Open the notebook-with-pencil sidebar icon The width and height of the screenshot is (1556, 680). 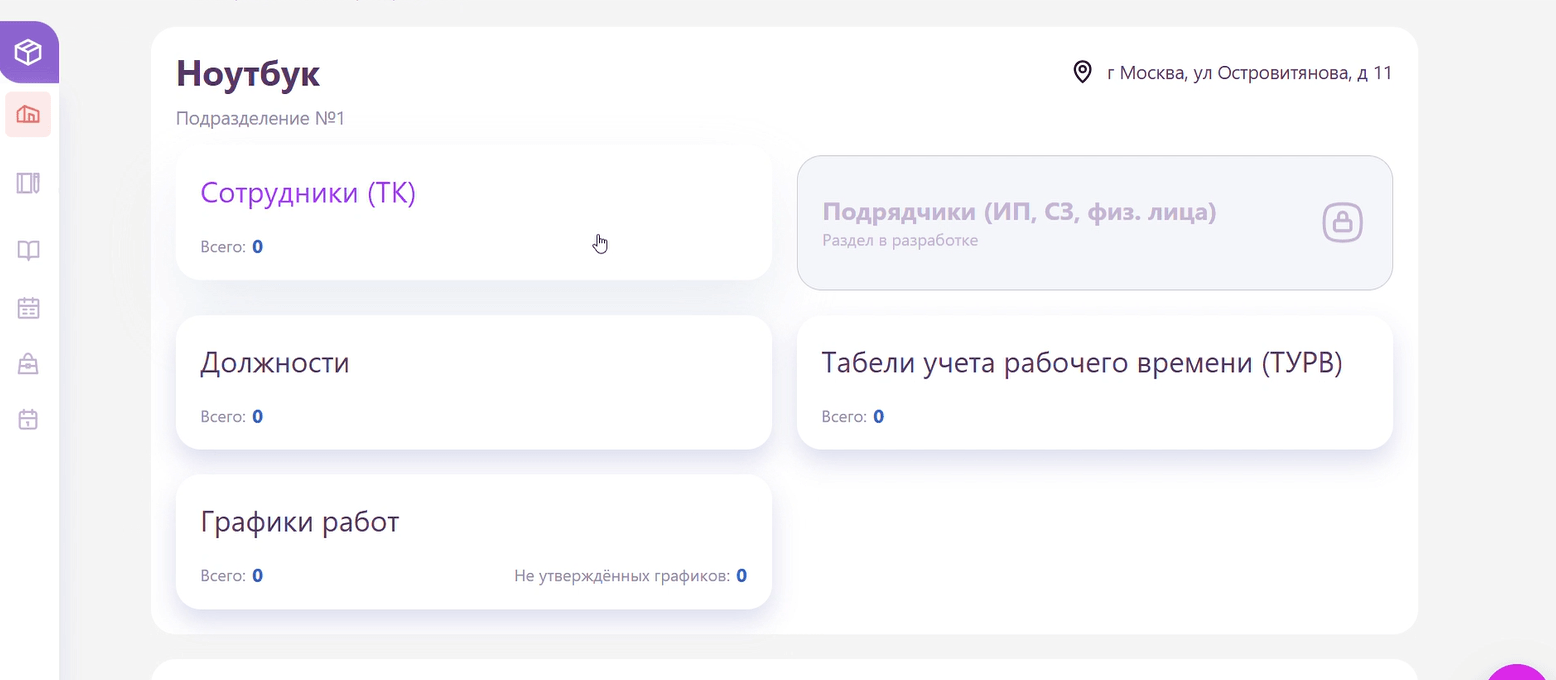28,183
